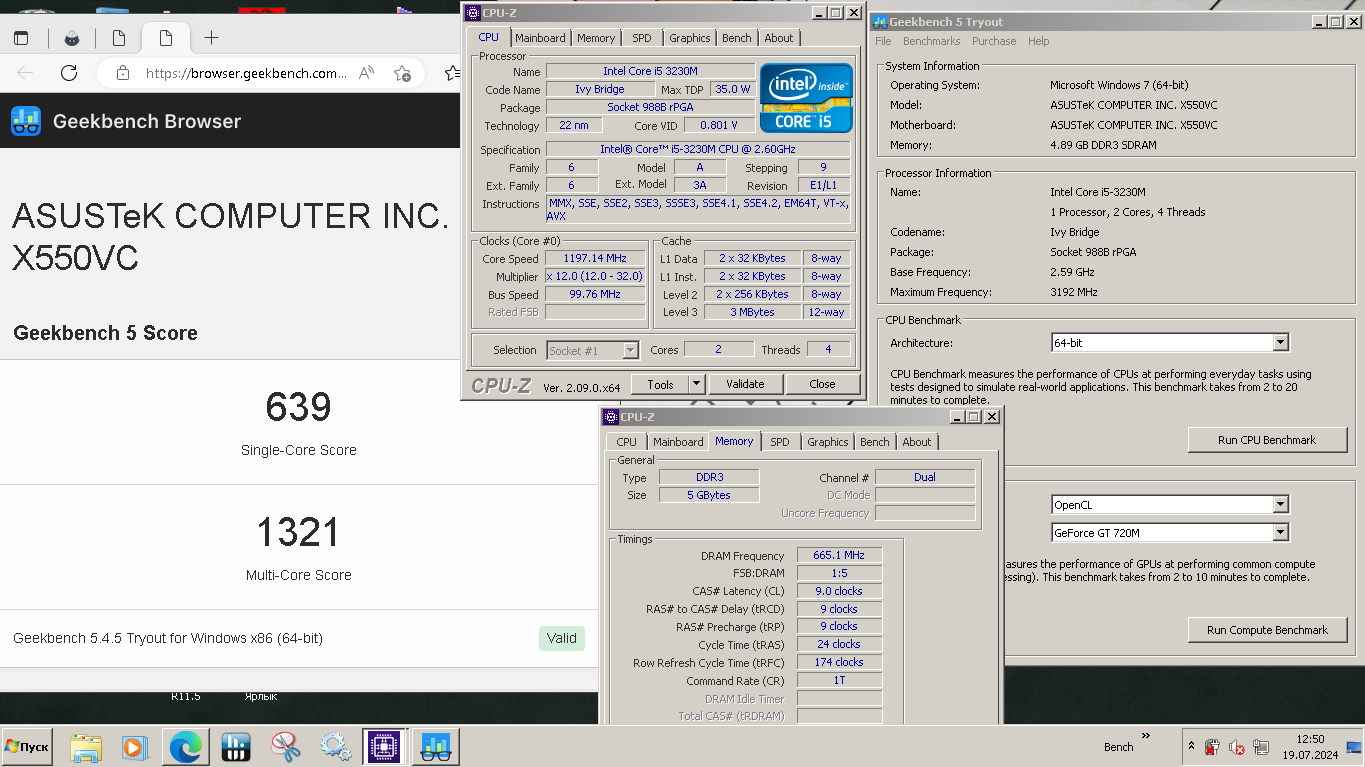View site security lock info
The height and width of the screenshot is (767, 1365).
tap(123, 73)
